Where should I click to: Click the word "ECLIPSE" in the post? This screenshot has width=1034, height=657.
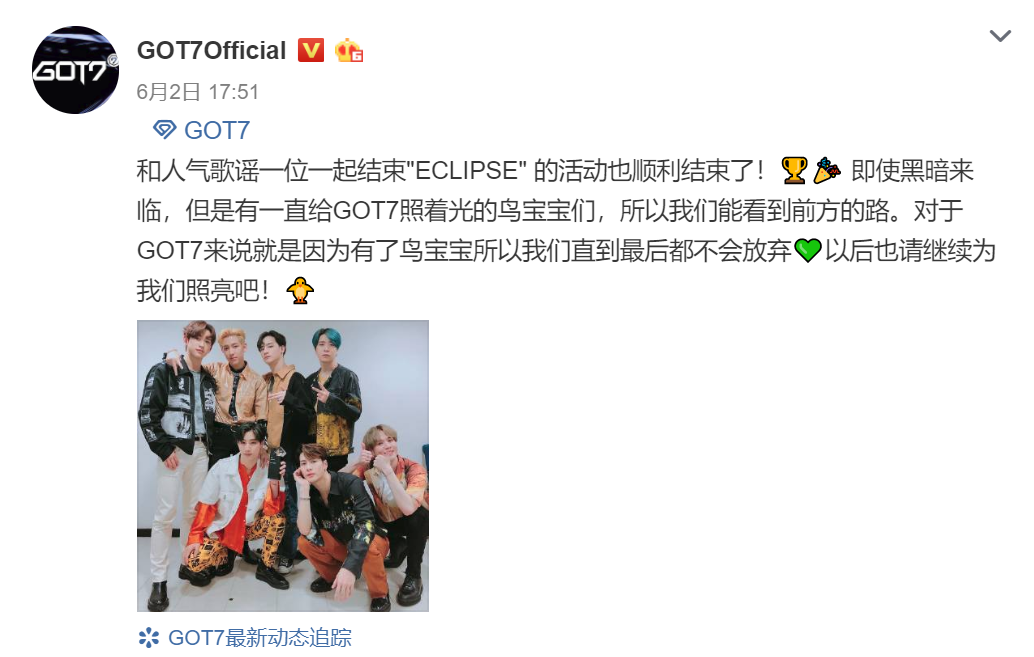coord(466,170)
